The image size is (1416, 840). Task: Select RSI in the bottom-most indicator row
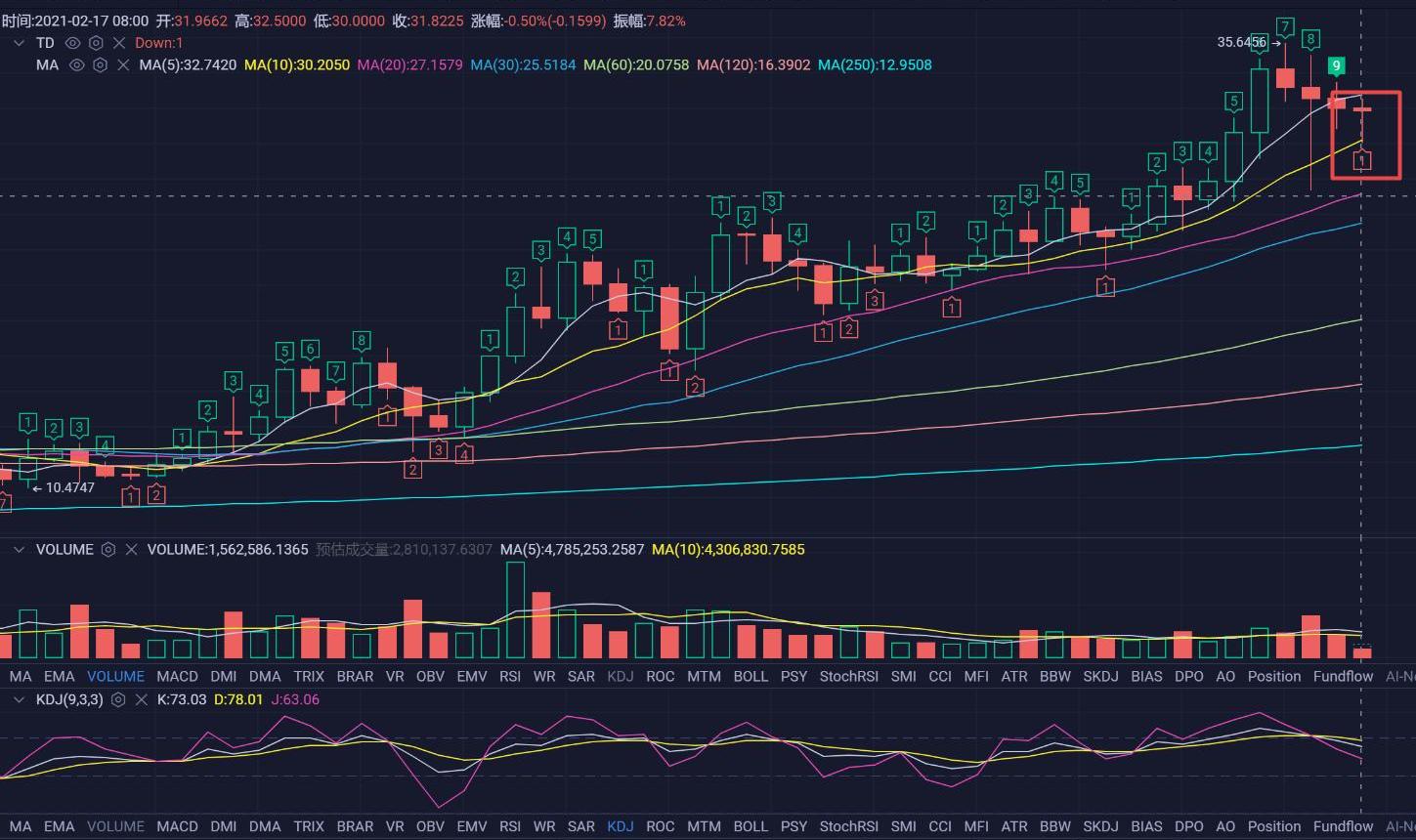[509, 826]
